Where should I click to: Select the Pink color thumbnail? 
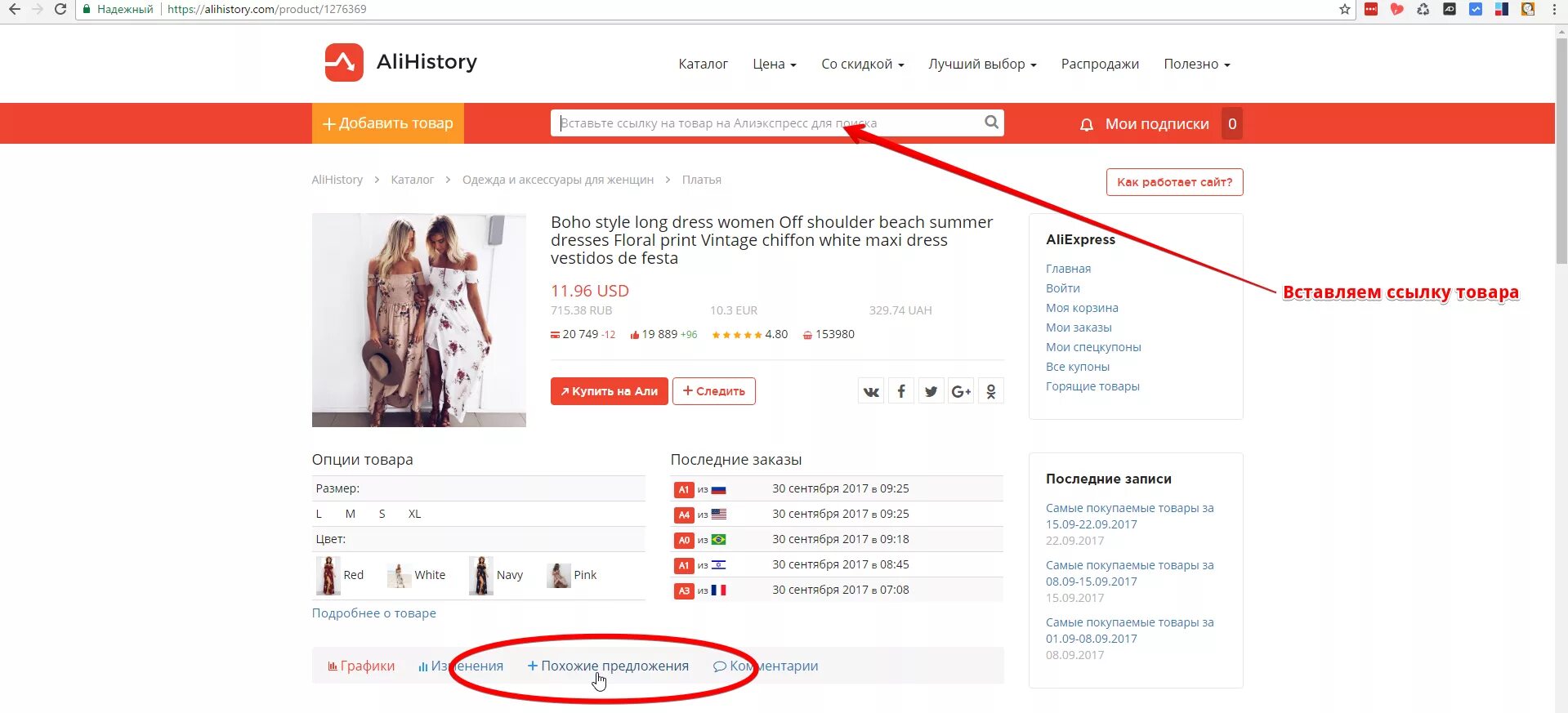point(559,576)
